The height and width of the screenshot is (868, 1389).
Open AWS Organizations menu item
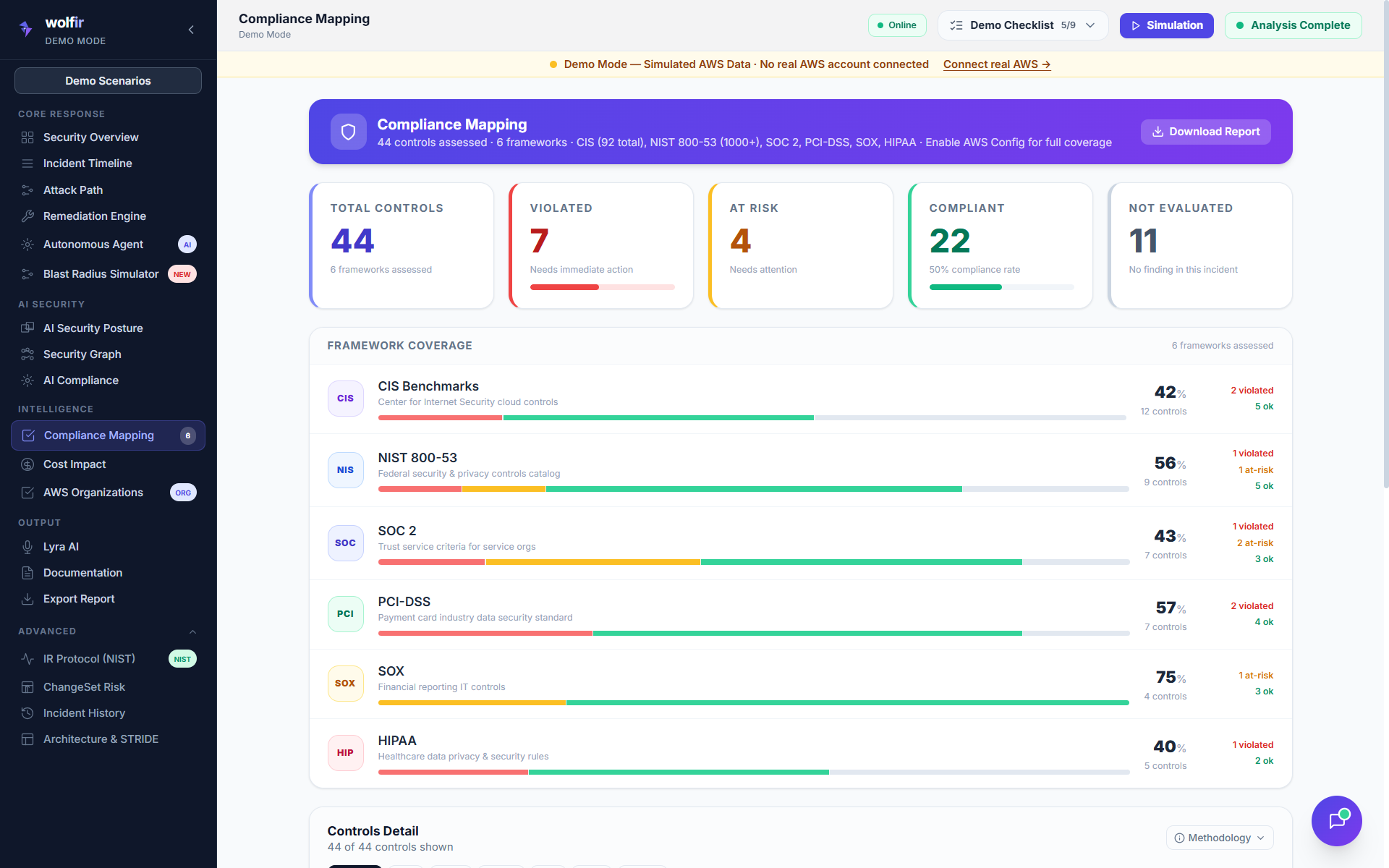point(93,493)
